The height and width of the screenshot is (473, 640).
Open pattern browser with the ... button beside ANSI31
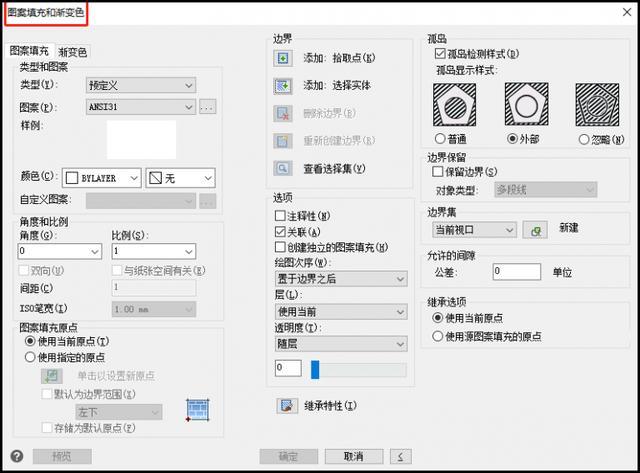208,107
